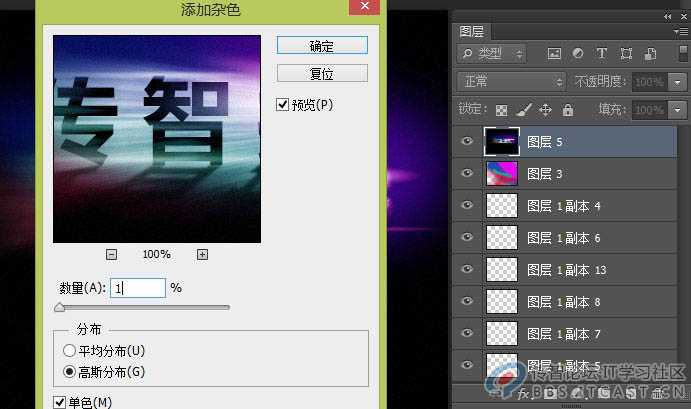The width and height of the screenshot is (691, 409).
Task: Click the shape layer filter icon
Action: pos(626,53)
